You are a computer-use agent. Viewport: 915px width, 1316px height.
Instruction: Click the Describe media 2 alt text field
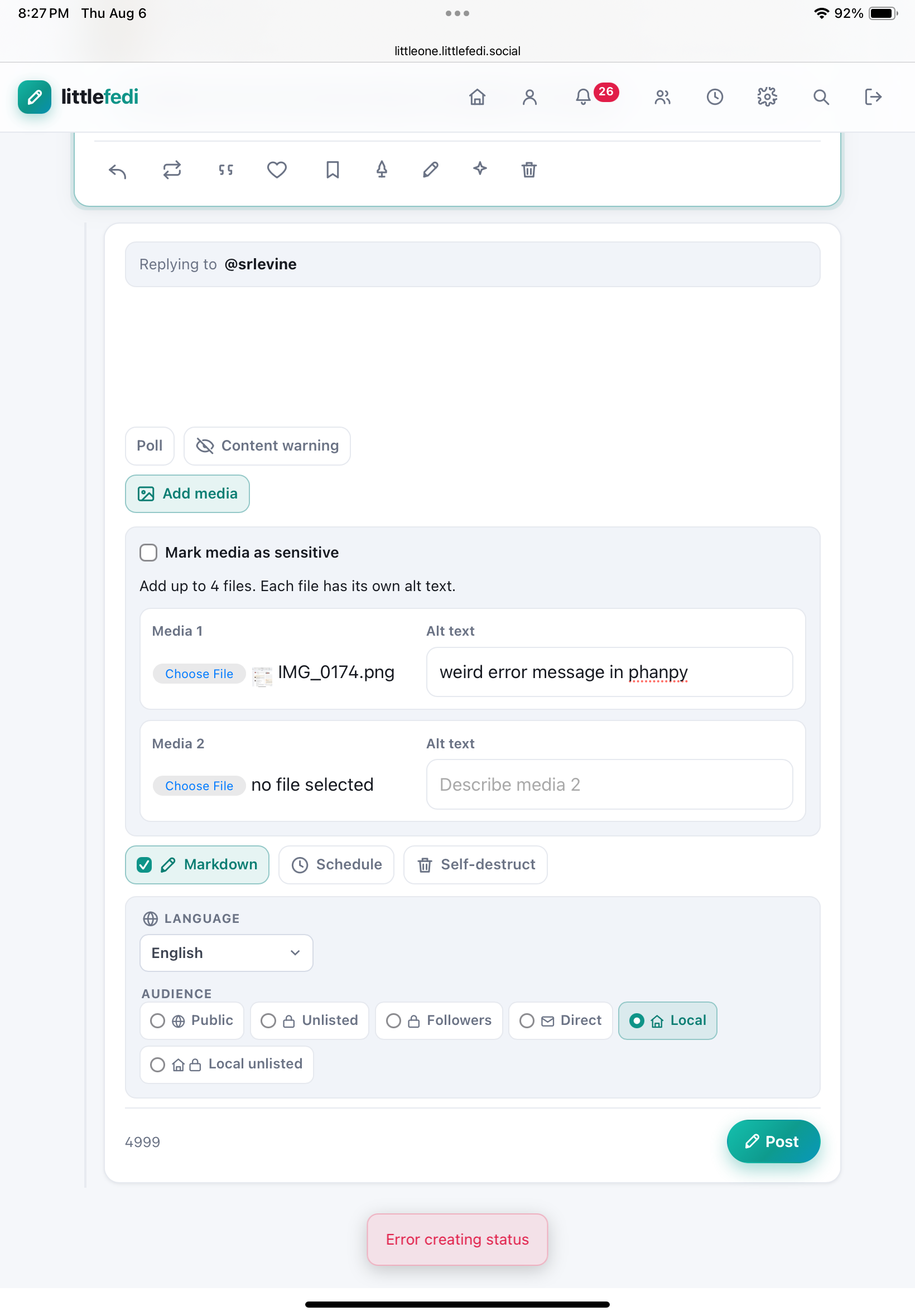[609, 785]
